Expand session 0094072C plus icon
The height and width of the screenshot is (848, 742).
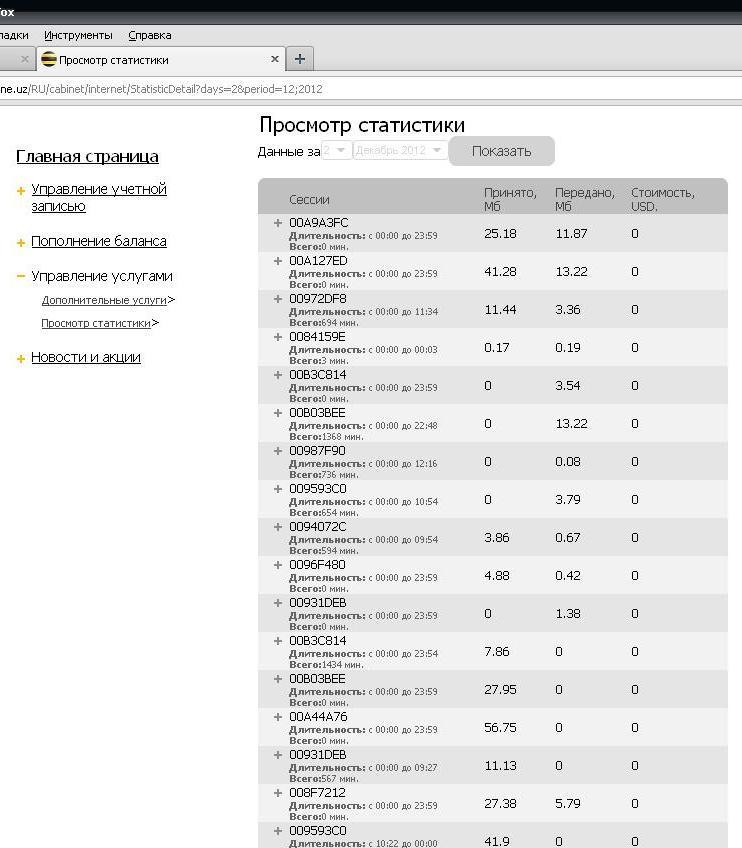click(x=278, y=527)
